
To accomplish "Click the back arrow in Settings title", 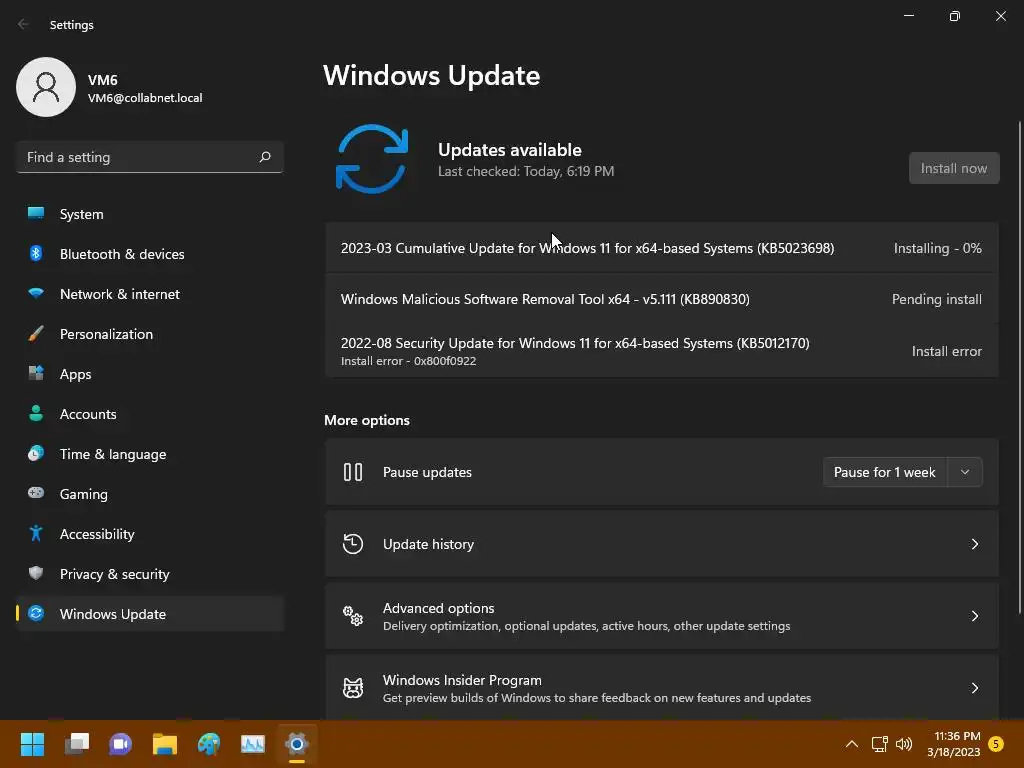I will click(23, 24).
